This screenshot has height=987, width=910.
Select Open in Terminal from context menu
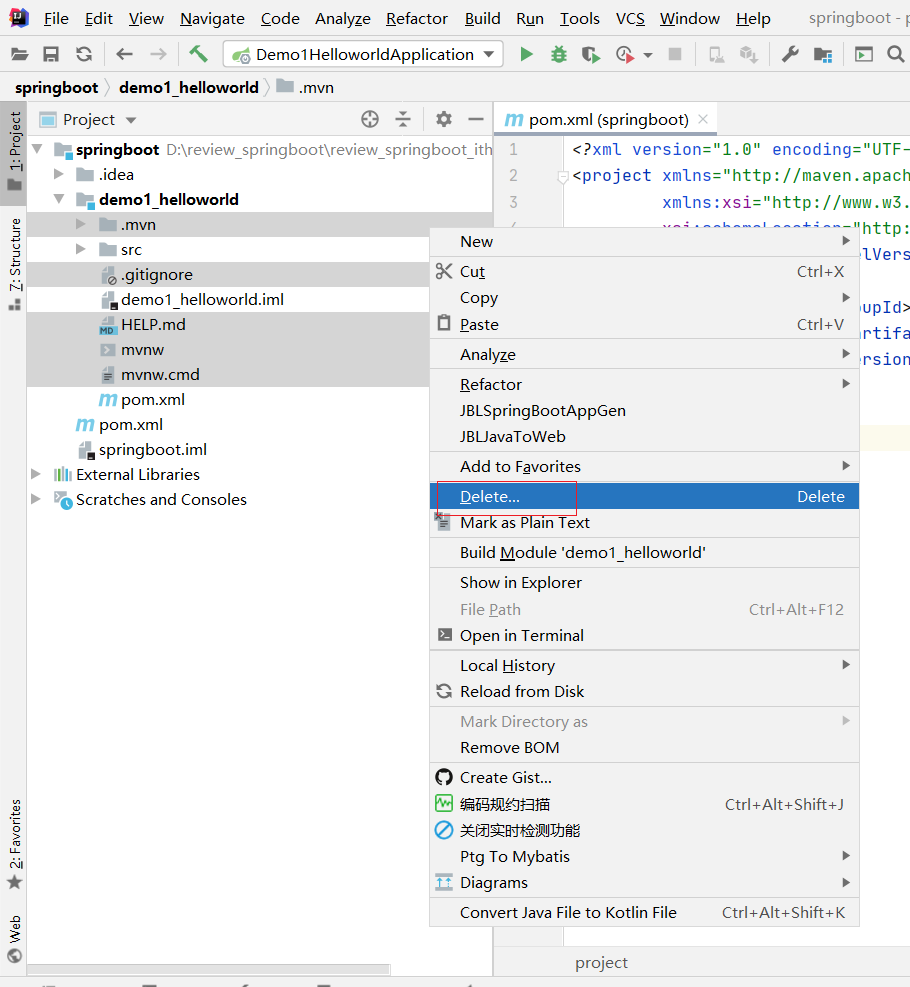521,635
